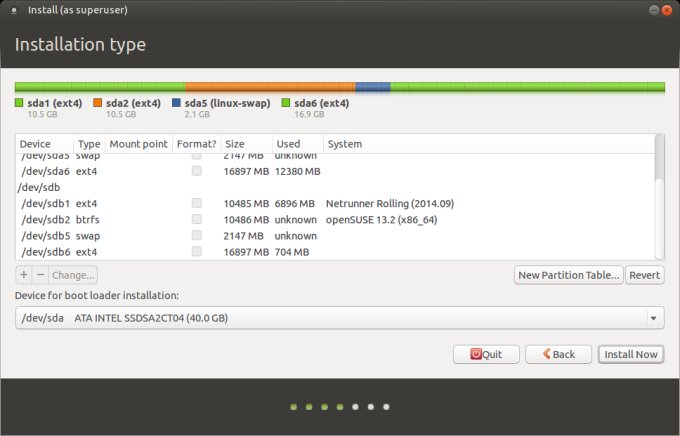Click the Revert button
Image resolution: width=680 pixels, height=436 pixels.
tap(644, 275)
